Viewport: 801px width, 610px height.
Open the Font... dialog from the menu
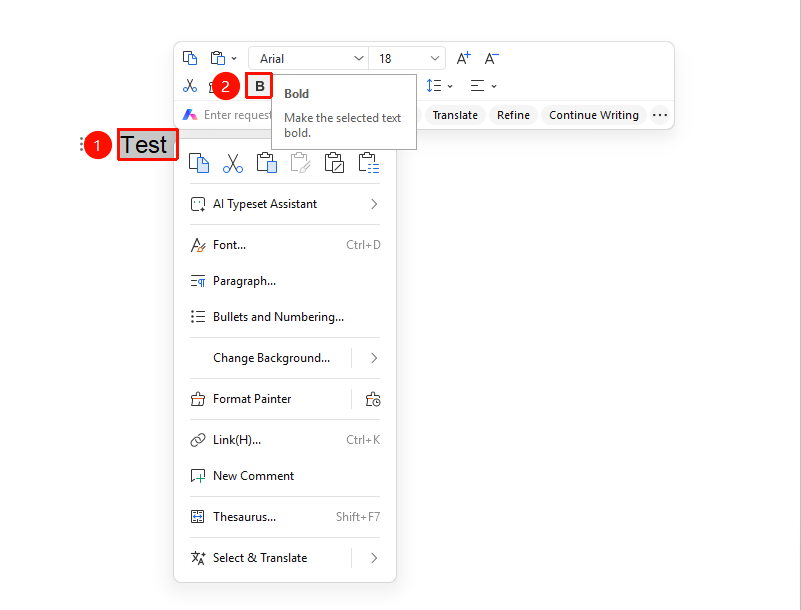[285, 245]
